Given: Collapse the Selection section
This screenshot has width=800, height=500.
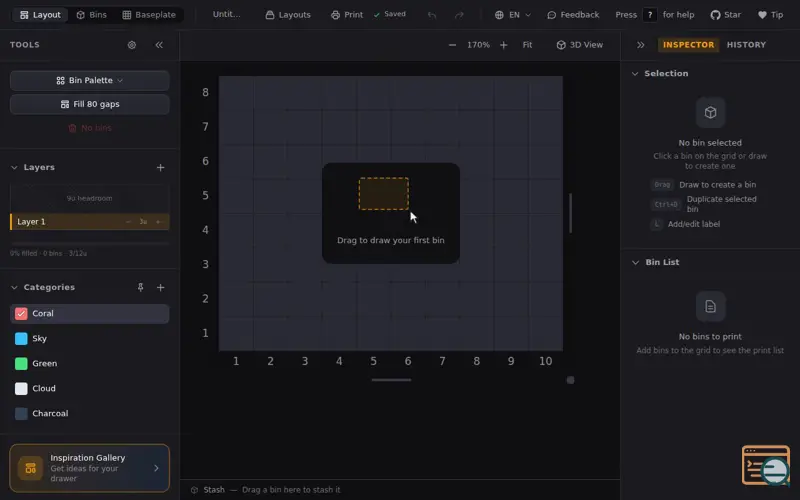Looking at the screenshot, I should click(x=635, y=73).
